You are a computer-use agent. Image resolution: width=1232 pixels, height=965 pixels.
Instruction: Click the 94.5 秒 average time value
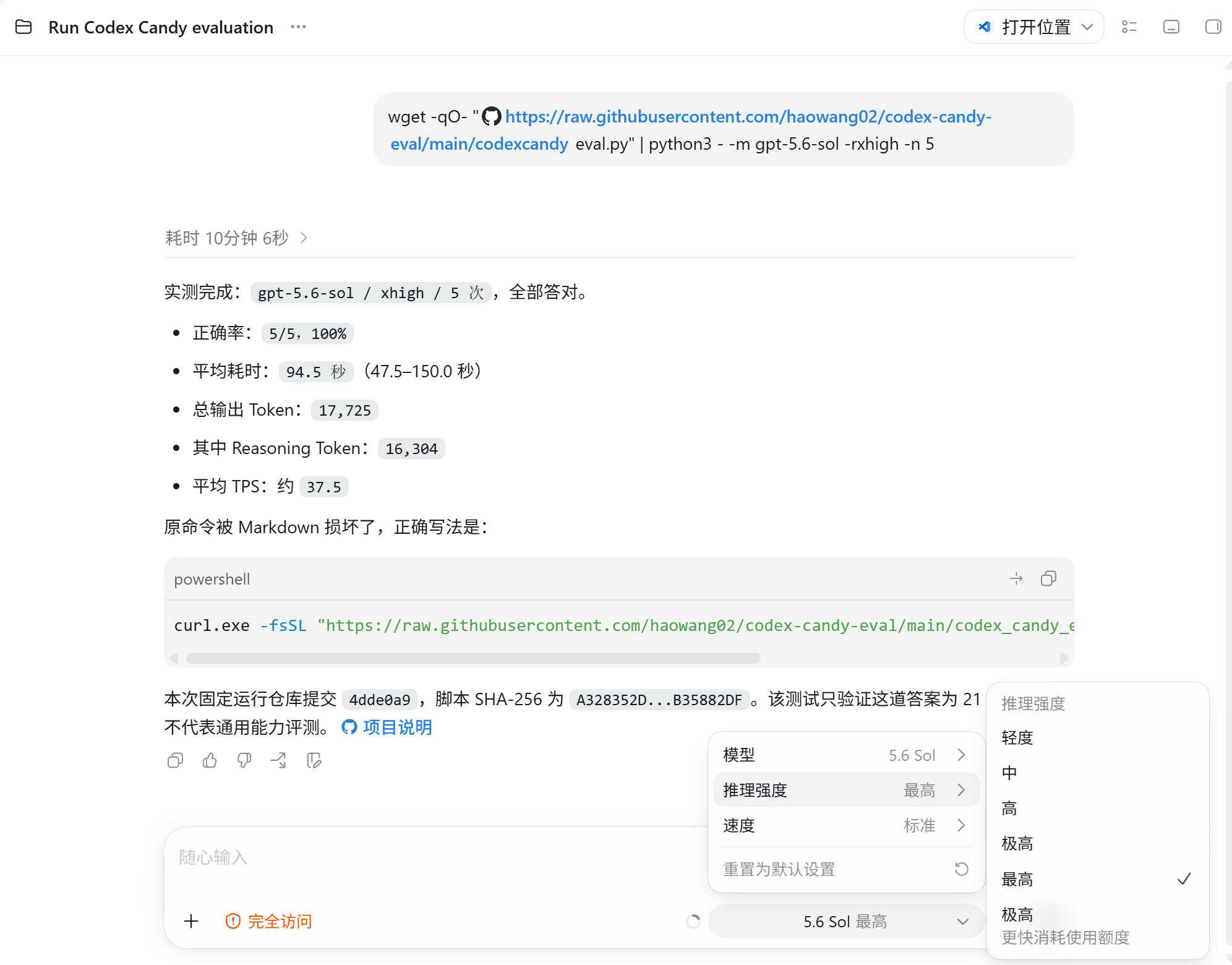point(316,372)
